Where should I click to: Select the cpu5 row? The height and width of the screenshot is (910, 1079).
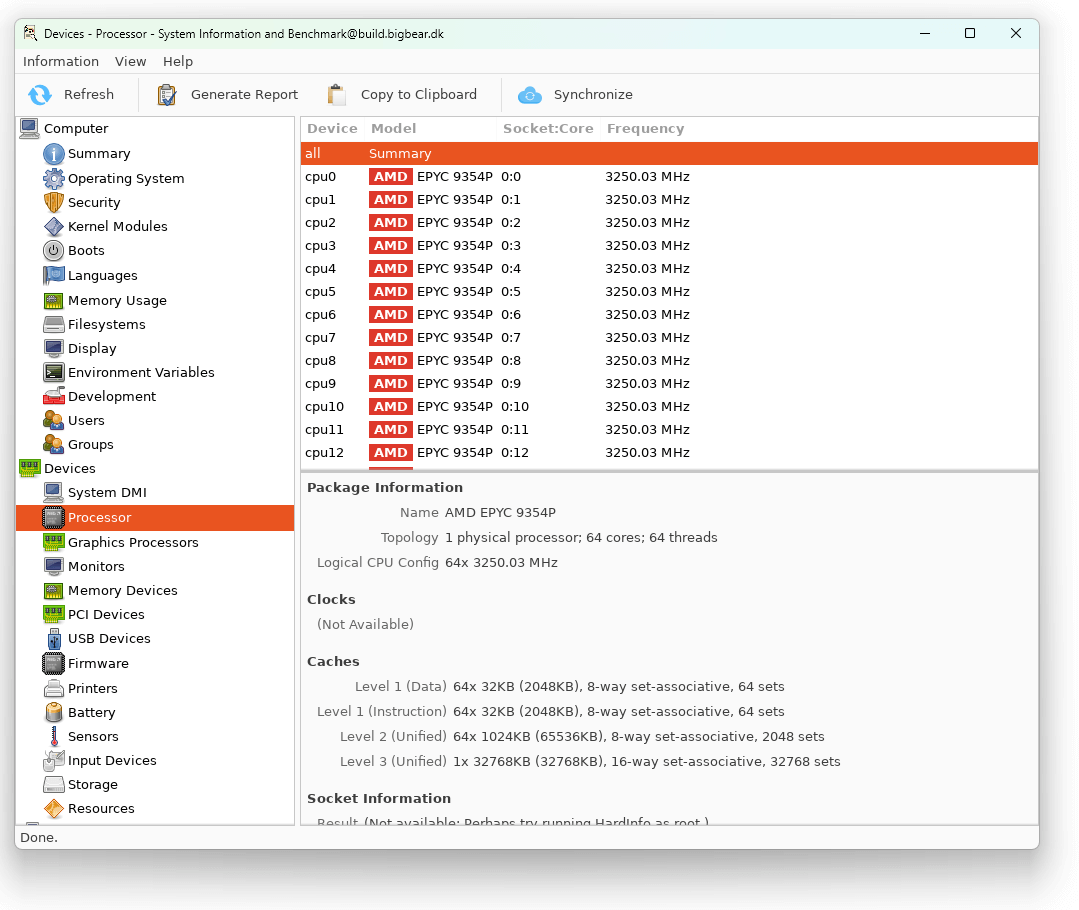click(x=669, y=292)
